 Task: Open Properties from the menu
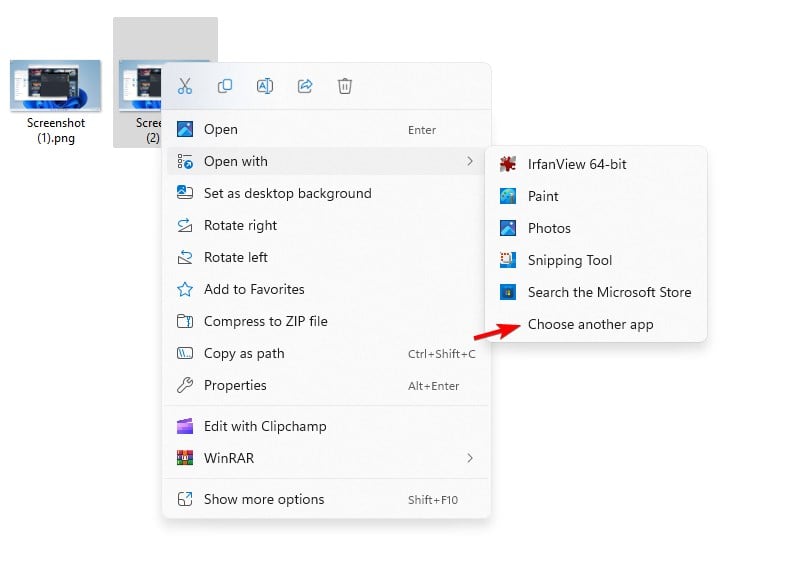click(x=326, y=385)
